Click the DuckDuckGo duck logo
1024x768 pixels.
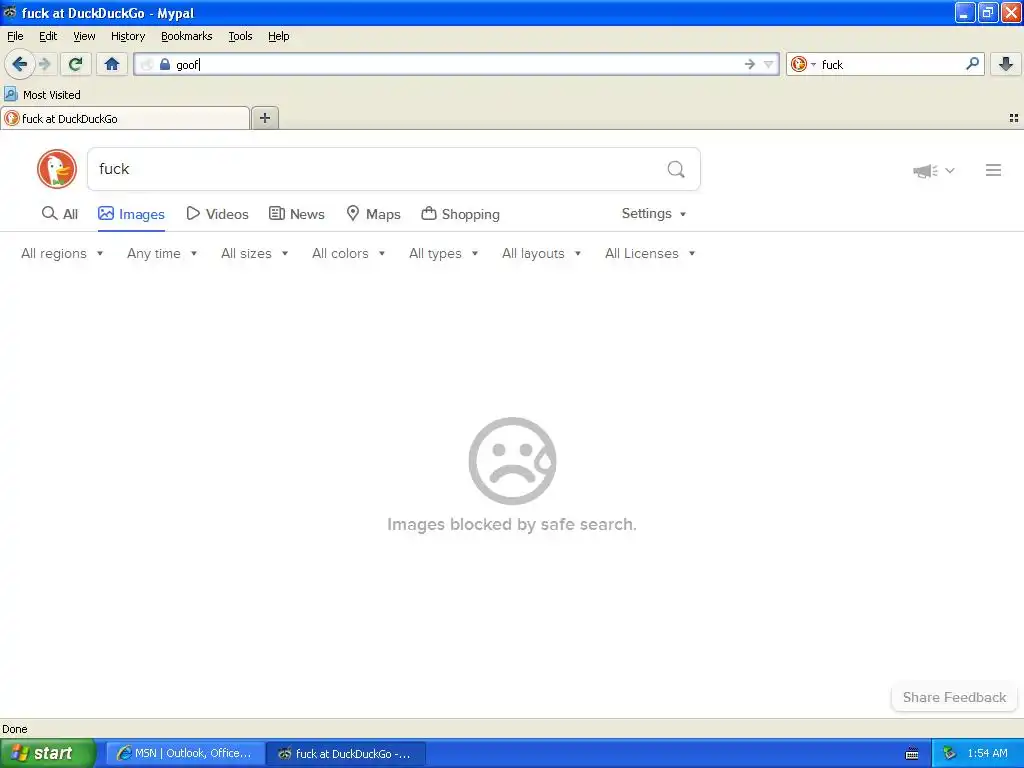(x=57, y=169)
